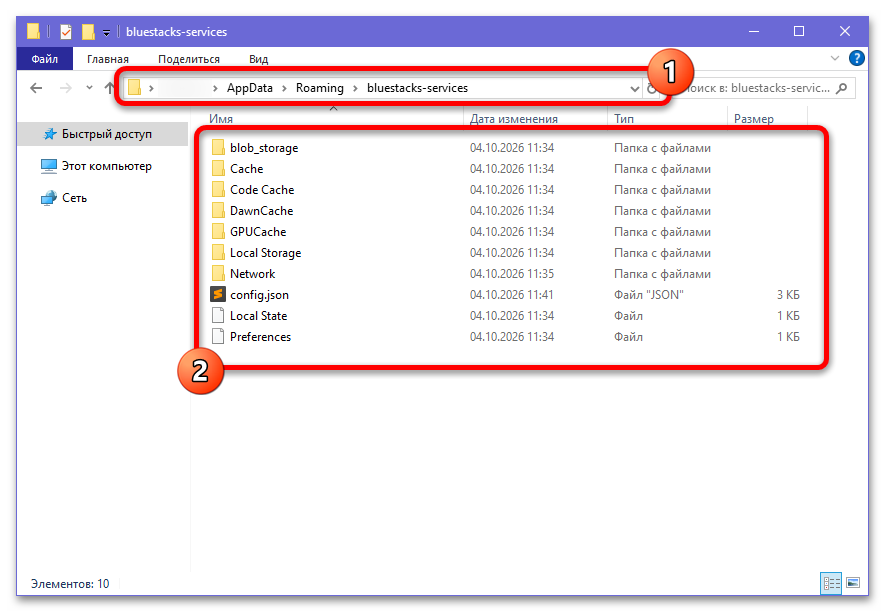Click the search magnifier icon
Screen dimensions: 885x612
pos(842,88)
